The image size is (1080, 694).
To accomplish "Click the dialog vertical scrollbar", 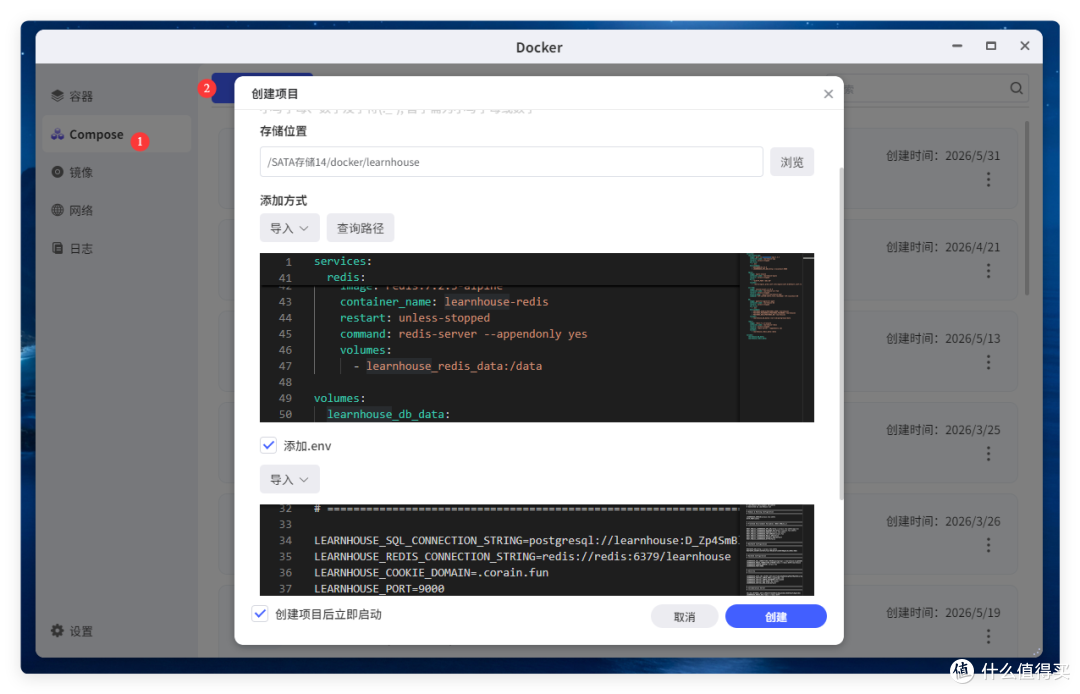I will tap(841, 334).
